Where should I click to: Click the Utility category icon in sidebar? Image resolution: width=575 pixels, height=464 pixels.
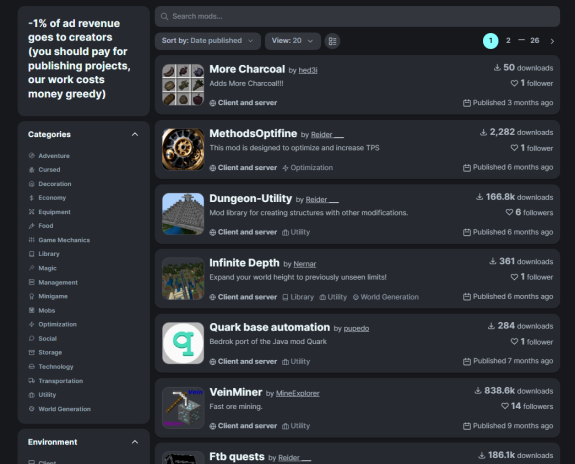pos(32,395)
